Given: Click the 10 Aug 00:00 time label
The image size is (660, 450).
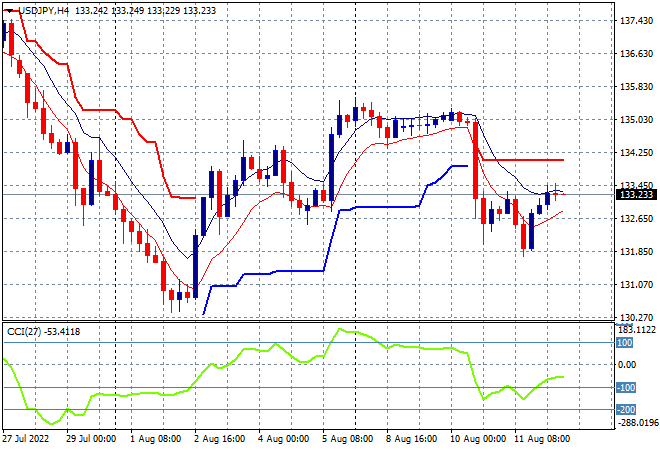Looking at the screenshot, I should (478, 439).
